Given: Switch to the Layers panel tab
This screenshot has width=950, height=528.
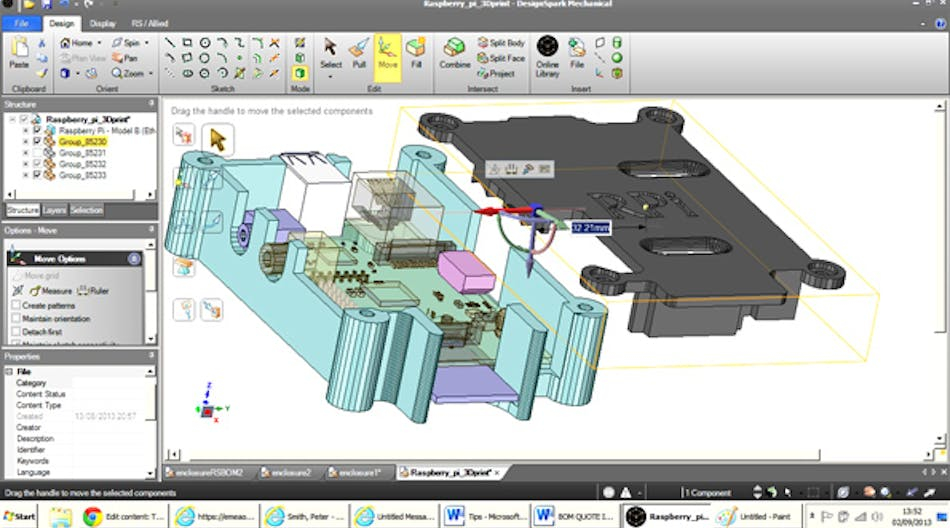Looking at the screenshot, I should (x=54, y=210).
